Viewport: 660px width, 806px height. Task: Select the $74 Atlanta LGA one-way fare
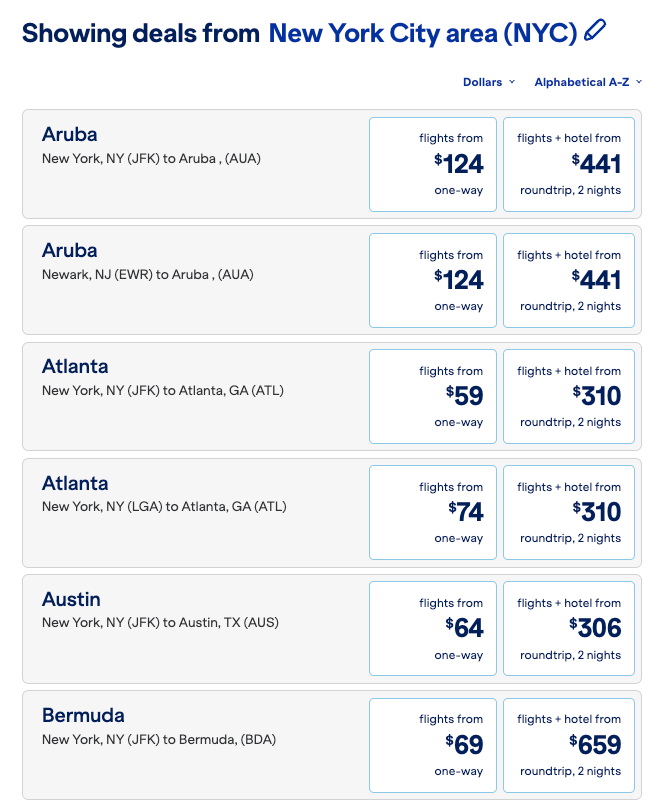click(x=432, y=512)
